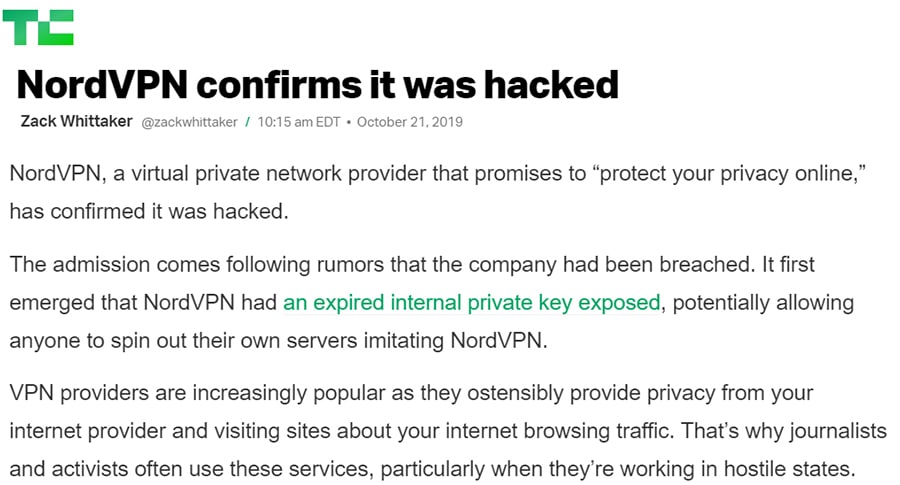
Task: Follow the "expired internal private key exposed" link
Action: click(471, 302)
